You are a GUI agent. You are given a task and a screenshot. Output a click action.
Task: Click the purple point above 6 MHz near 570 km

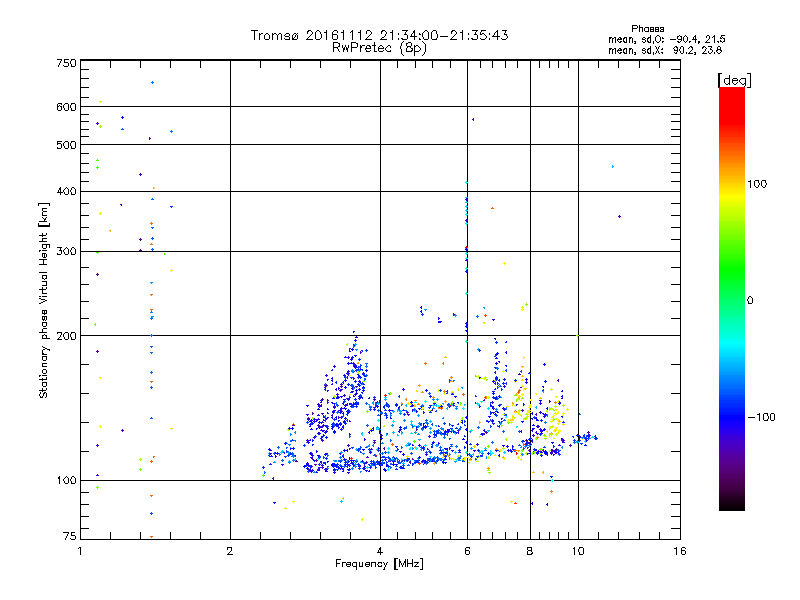(x=473, y=119)
